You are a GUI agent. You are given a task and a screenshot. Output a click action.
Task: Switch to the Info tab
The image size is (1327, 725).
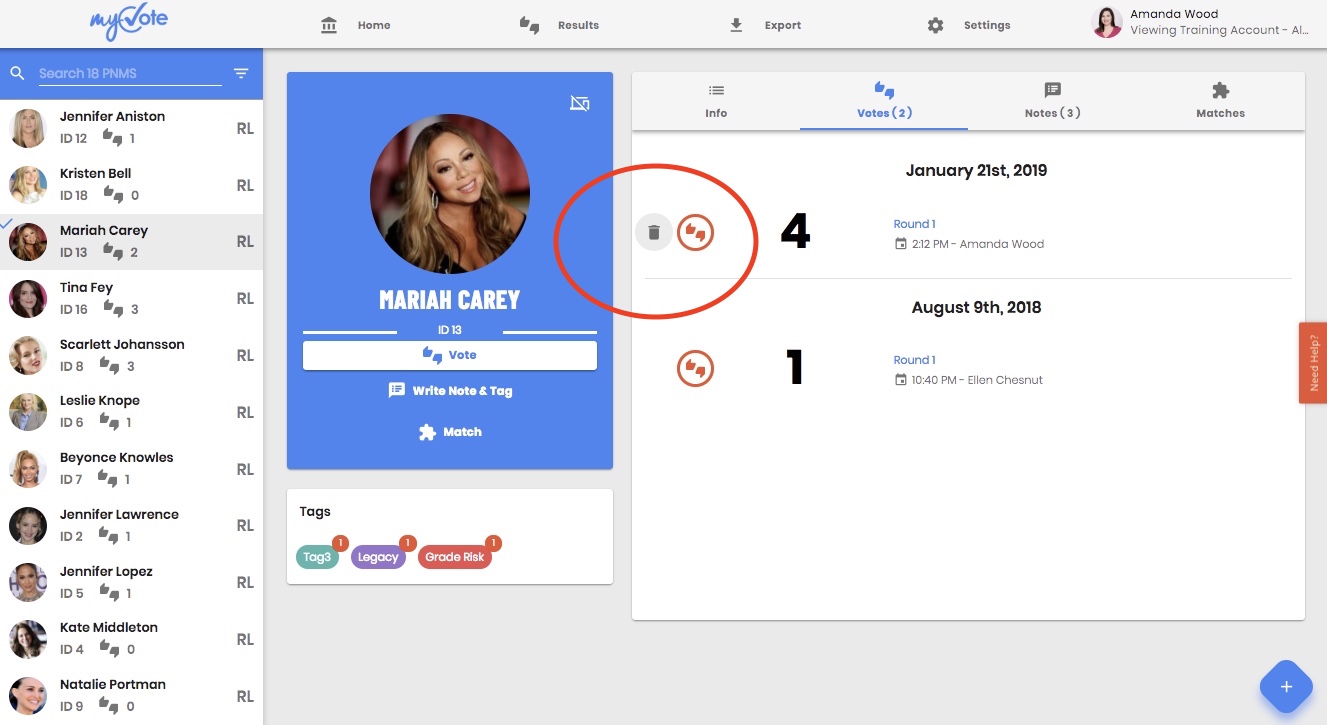click(716, 101)
